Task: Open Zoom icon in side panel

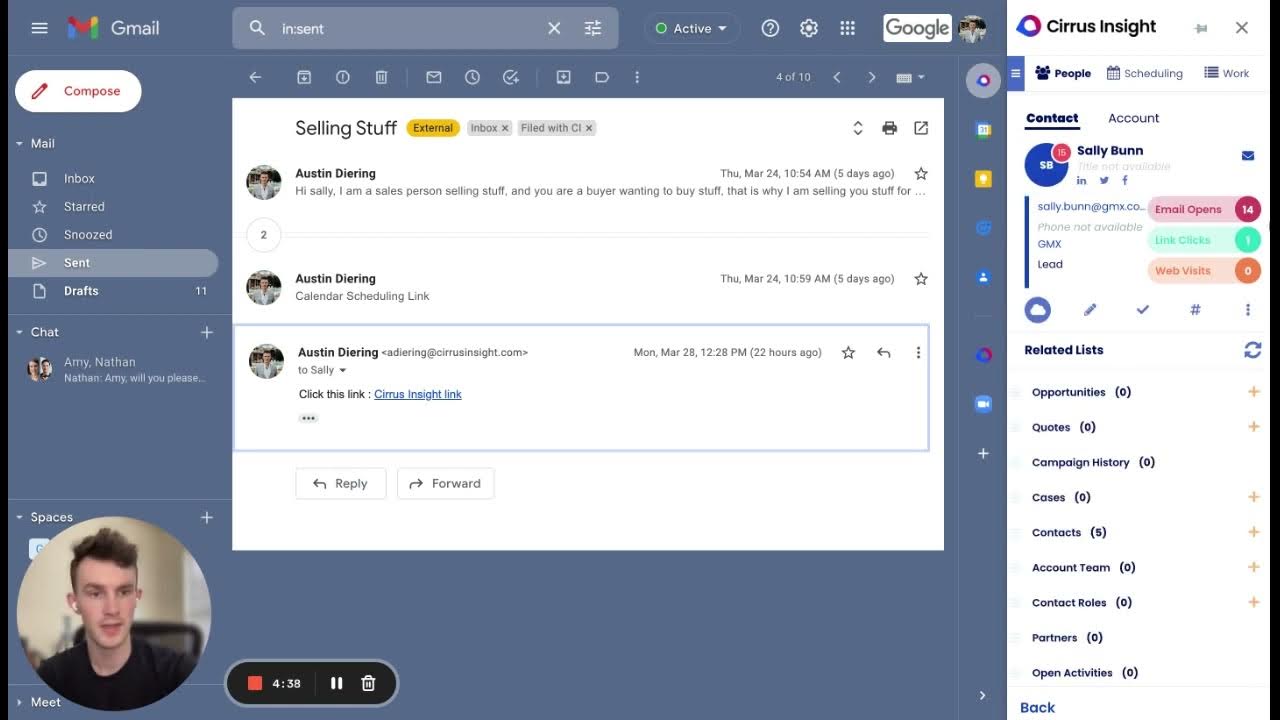Action: pyautogui.click(x=983, y=404)
